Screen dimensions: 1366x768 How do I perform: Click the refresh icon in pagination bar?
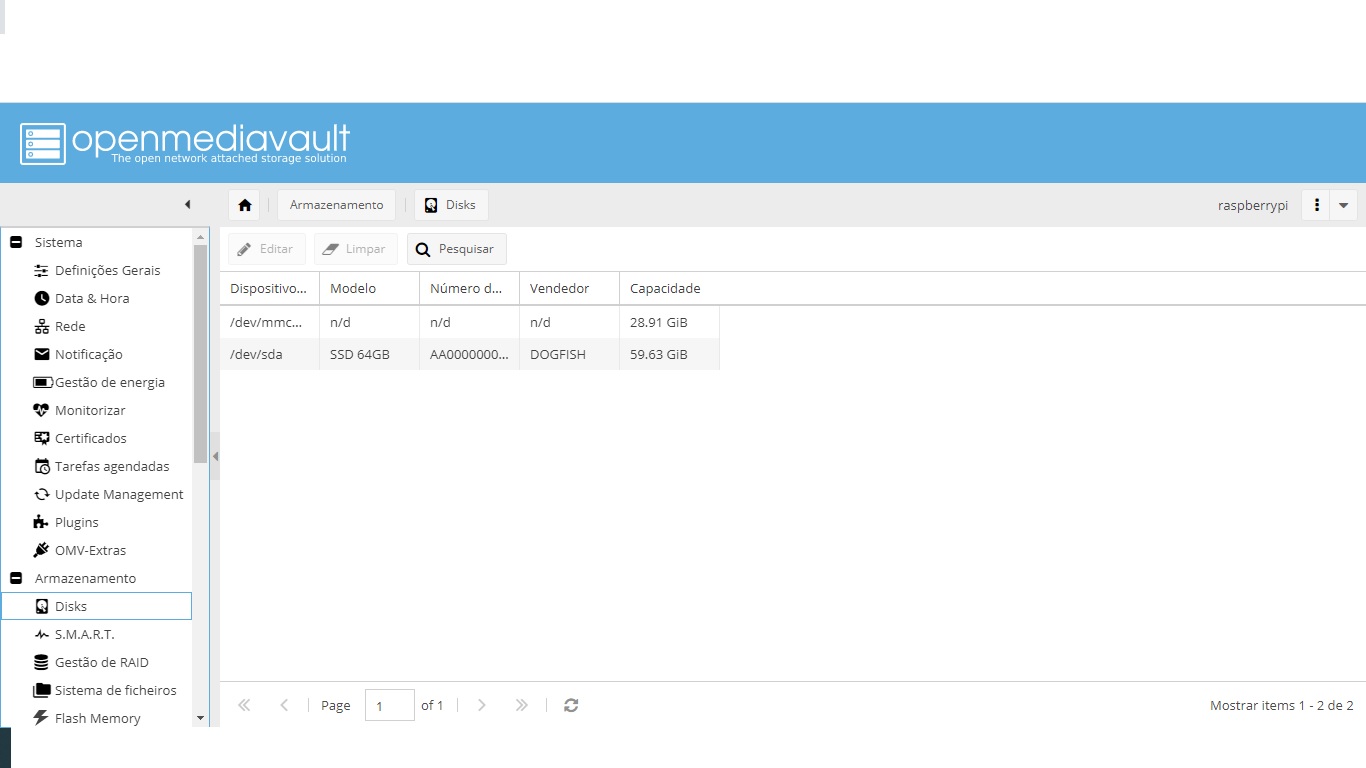pyautogui.click(x=571, y=705)
